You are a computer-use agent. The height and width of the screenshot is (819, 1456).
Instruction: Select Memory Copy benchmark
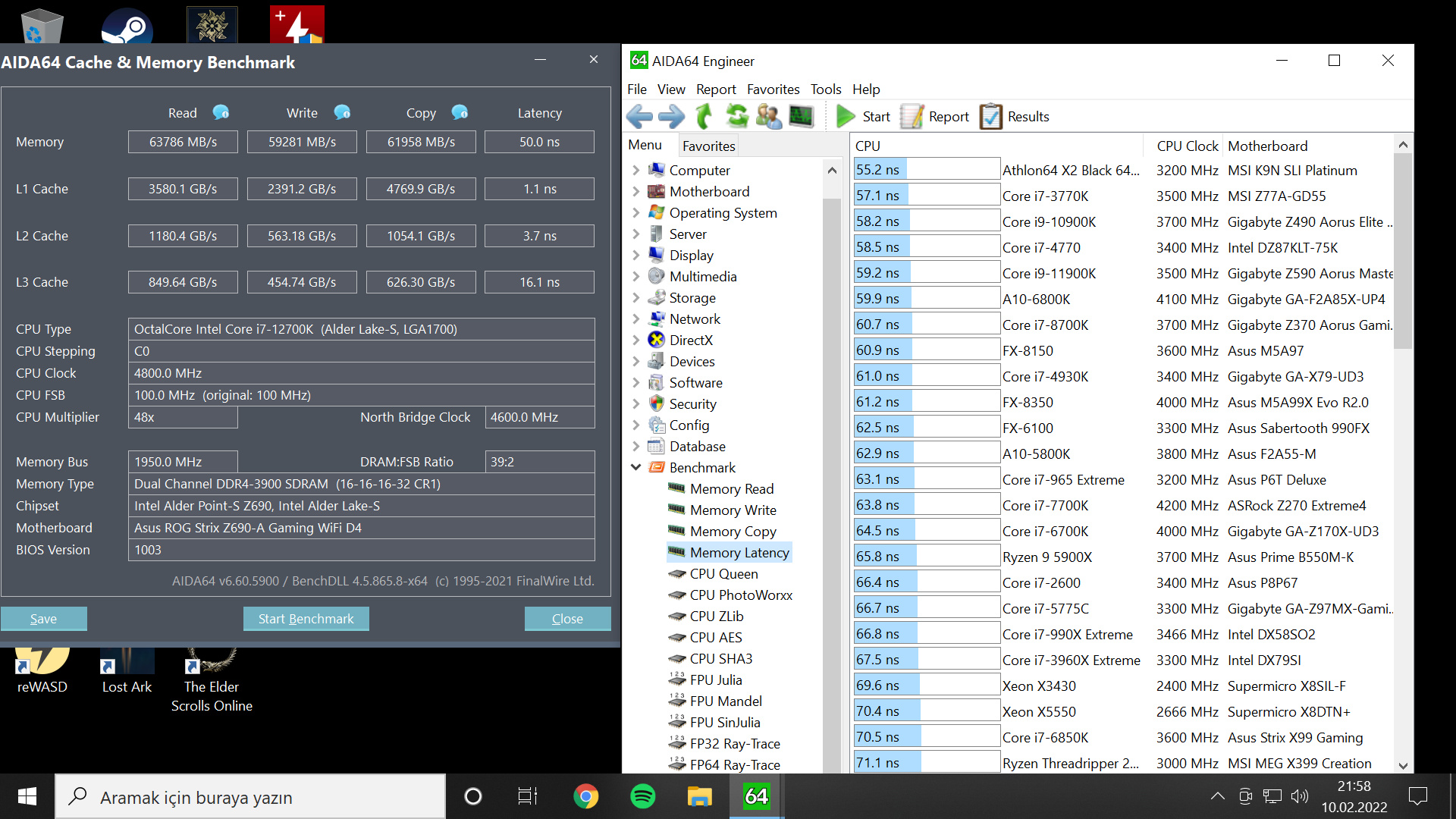[x=733, y=532]
